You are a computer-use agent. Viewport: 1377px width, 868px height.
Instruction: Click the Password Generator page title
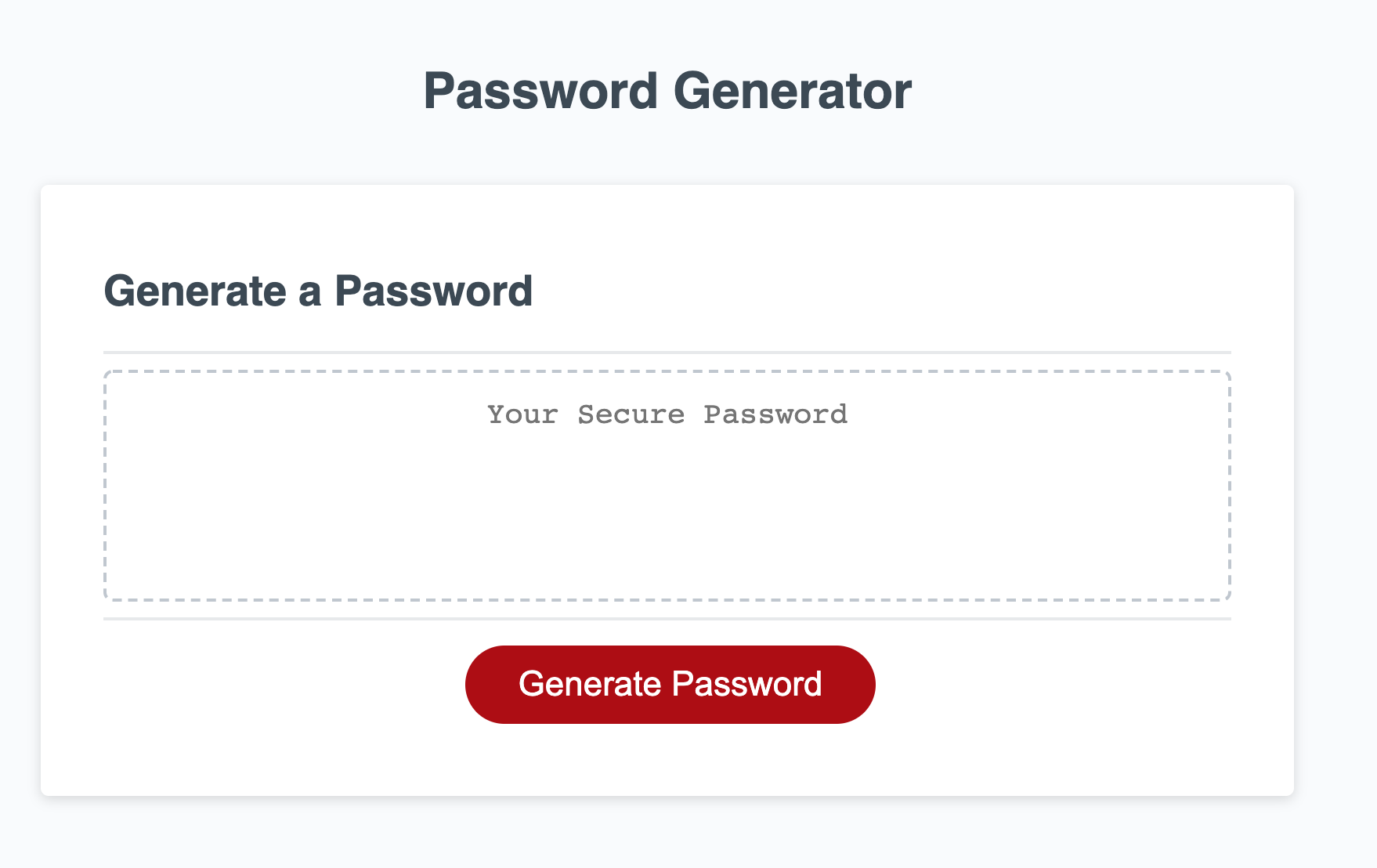pyautogui.click(x=667, y=91)
